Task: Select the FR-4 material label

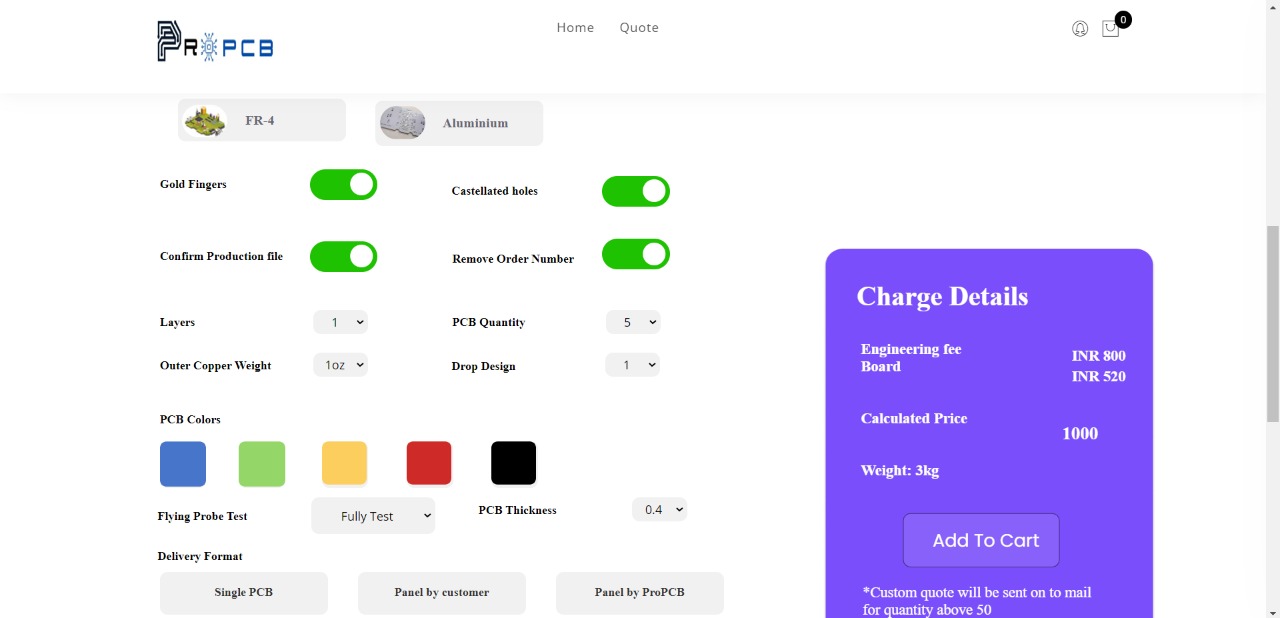Action: 260,121
